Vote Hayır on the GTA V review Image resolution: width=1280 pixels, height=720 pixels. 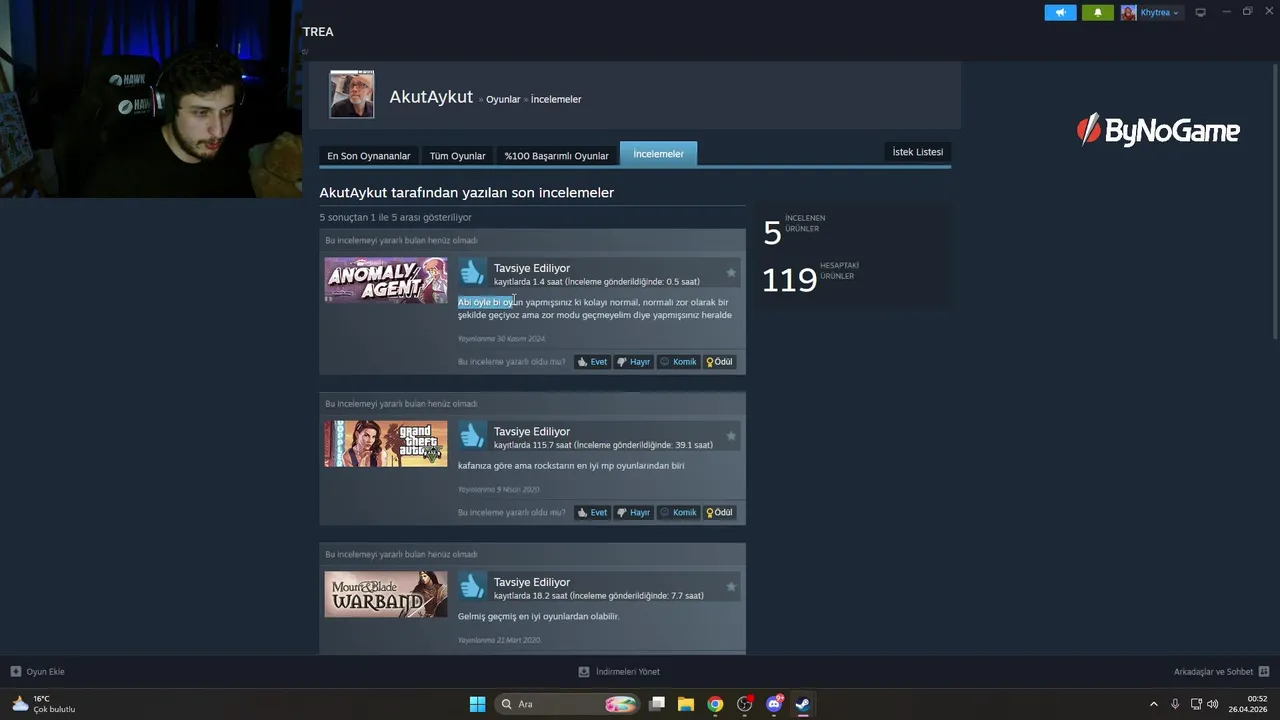(x=633, y=512)
